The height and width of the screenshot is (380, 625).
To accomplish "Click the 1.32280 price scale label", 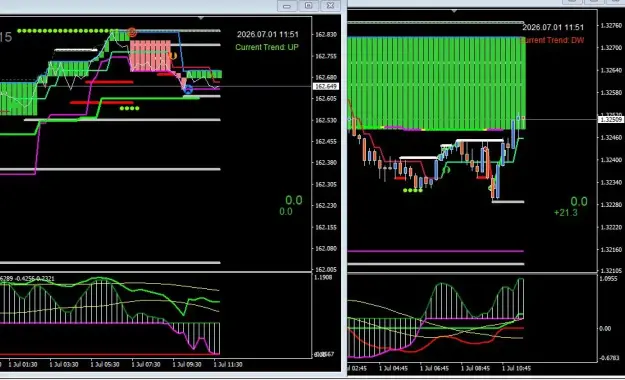I will (611, 205).
